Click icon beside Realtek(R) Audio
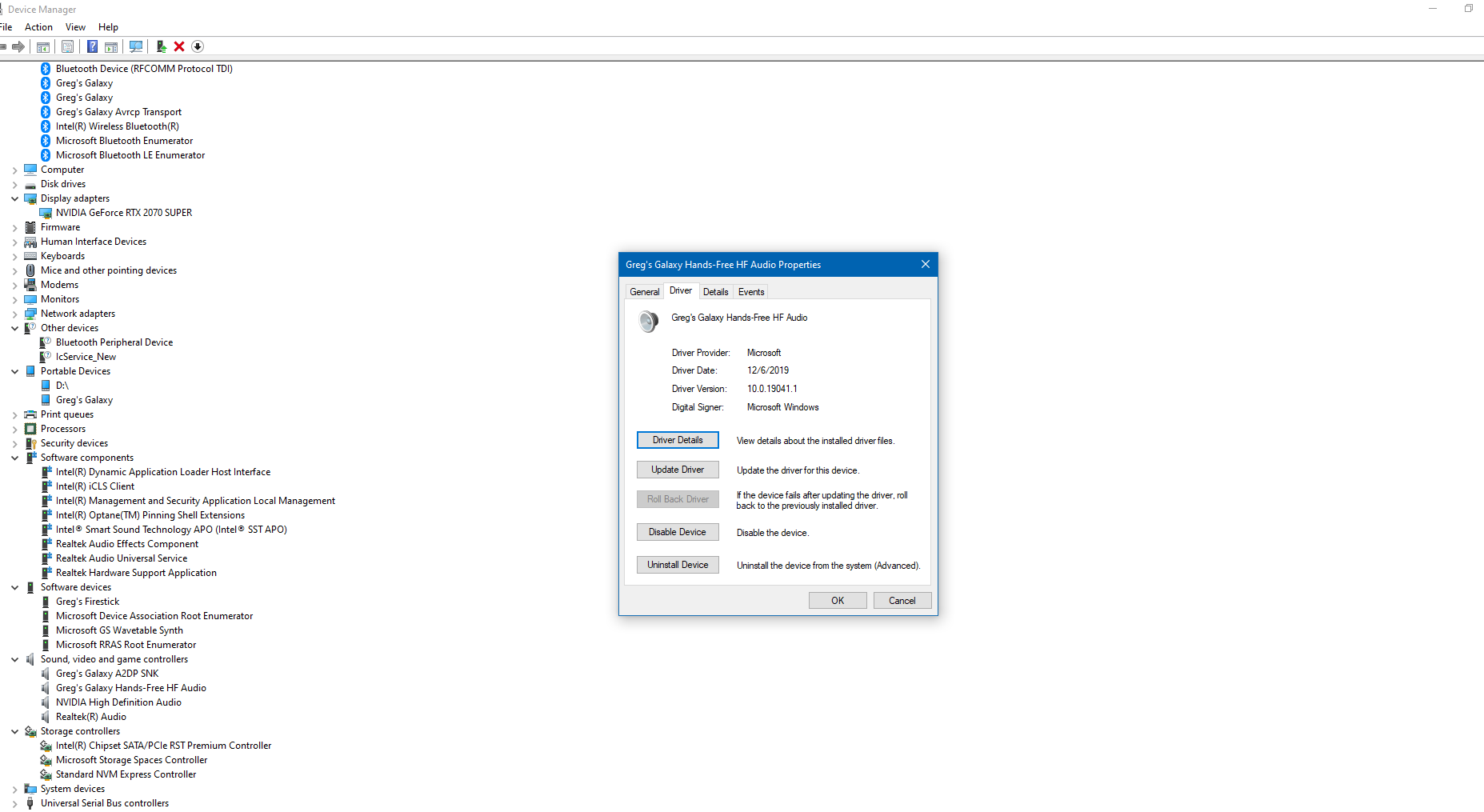This screenshot has width=1484, height=812. click(x=46, y=717)
